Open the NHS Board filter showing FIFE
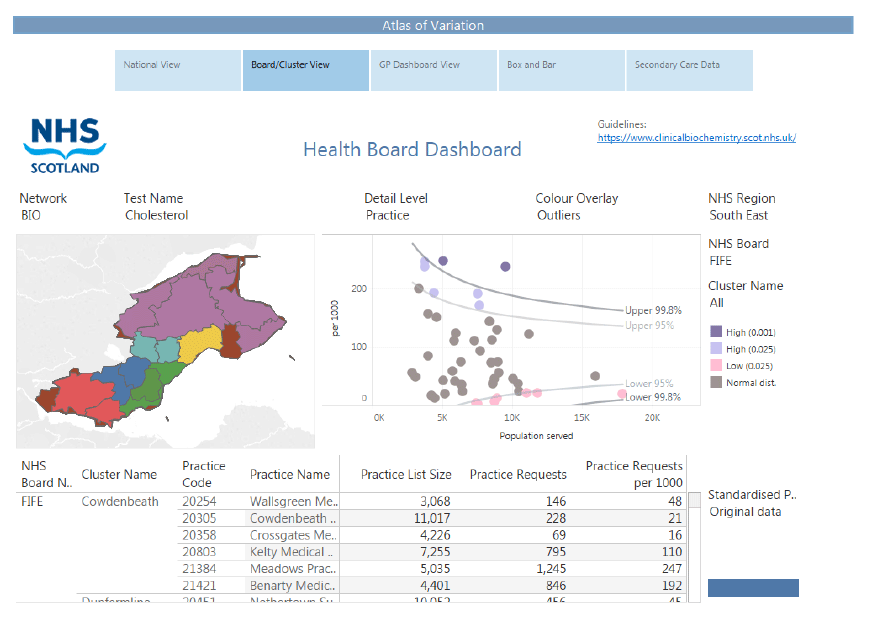This screenshot has height=622, width=869. click(x=720, y=261)
